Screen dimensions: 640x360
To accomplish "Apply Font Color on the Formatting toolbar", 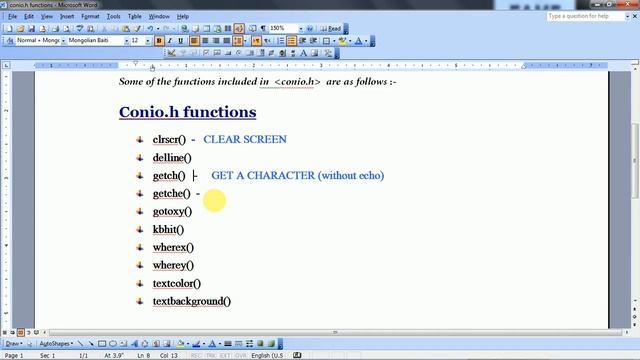I will point(358,41).
